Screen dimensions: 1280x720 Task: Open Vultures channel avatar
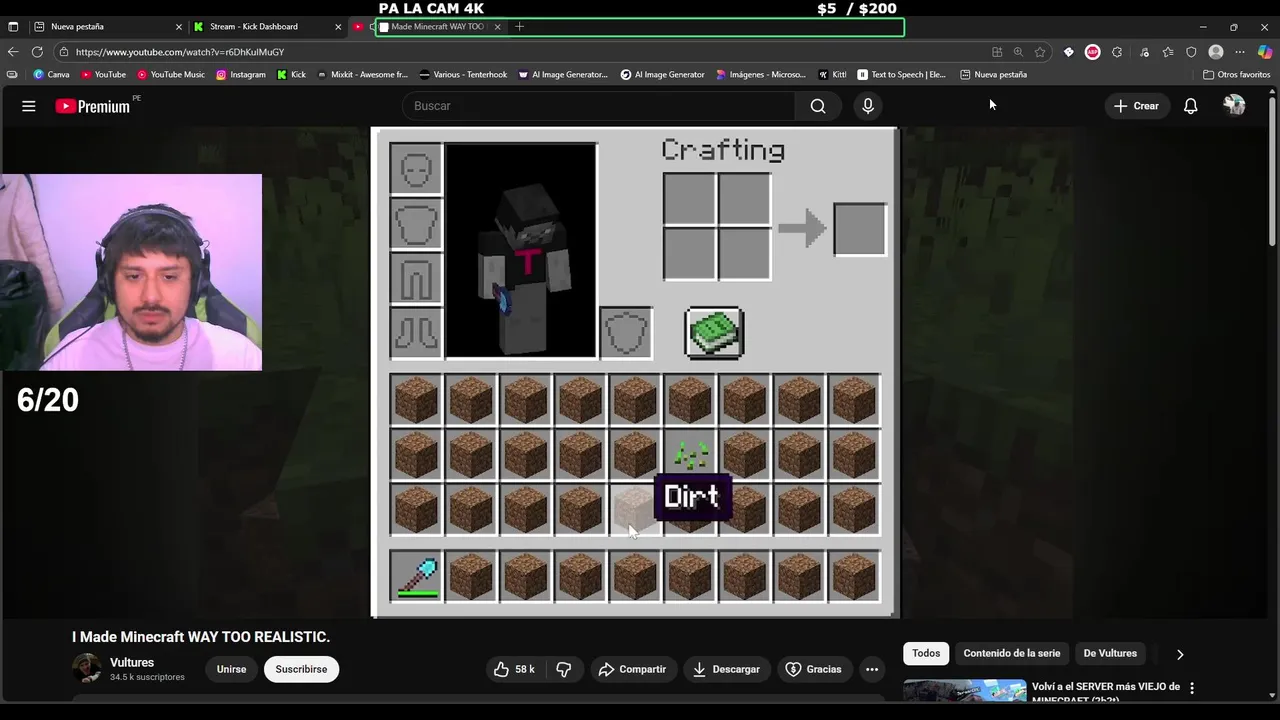tap(87, 669)
